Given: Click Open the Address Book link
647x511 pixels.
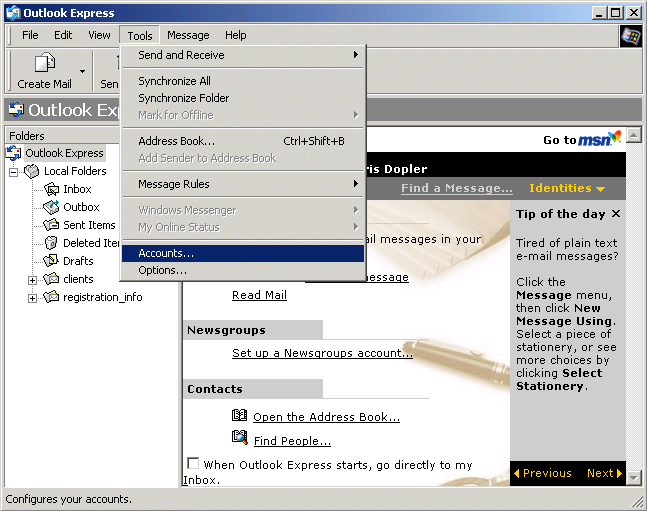Looking at the screenshot, I should point(326,417).
